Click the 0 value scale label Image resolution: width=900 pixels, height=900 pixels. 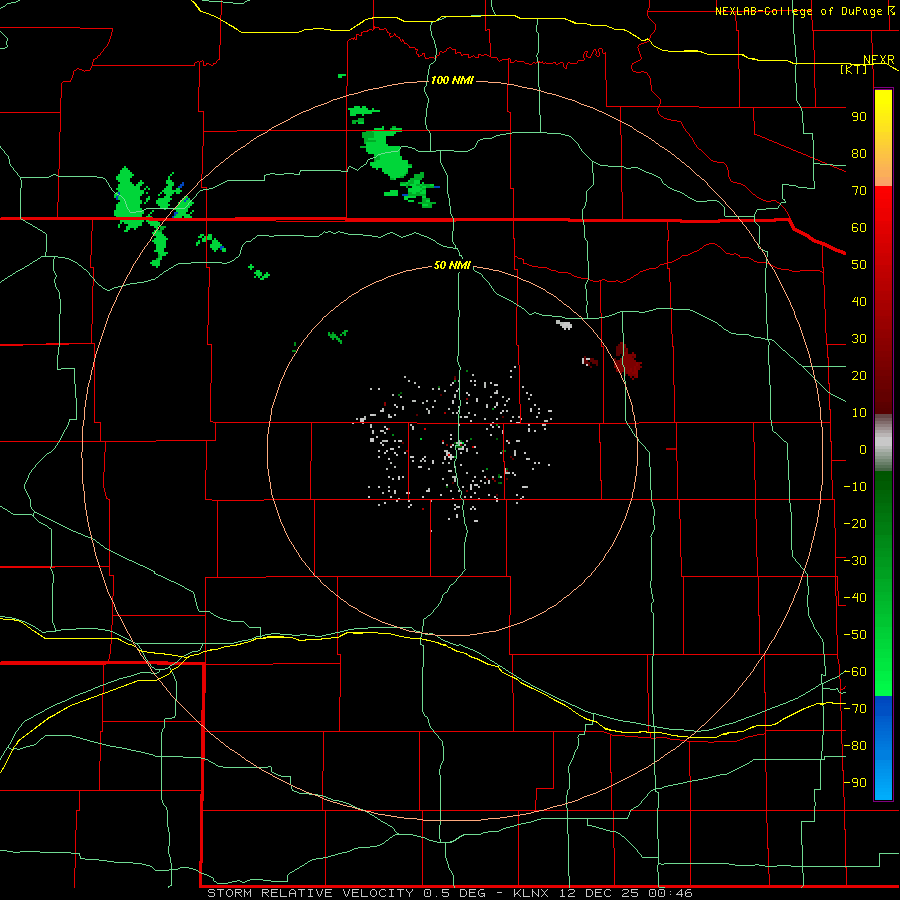[x=863, y=450]
